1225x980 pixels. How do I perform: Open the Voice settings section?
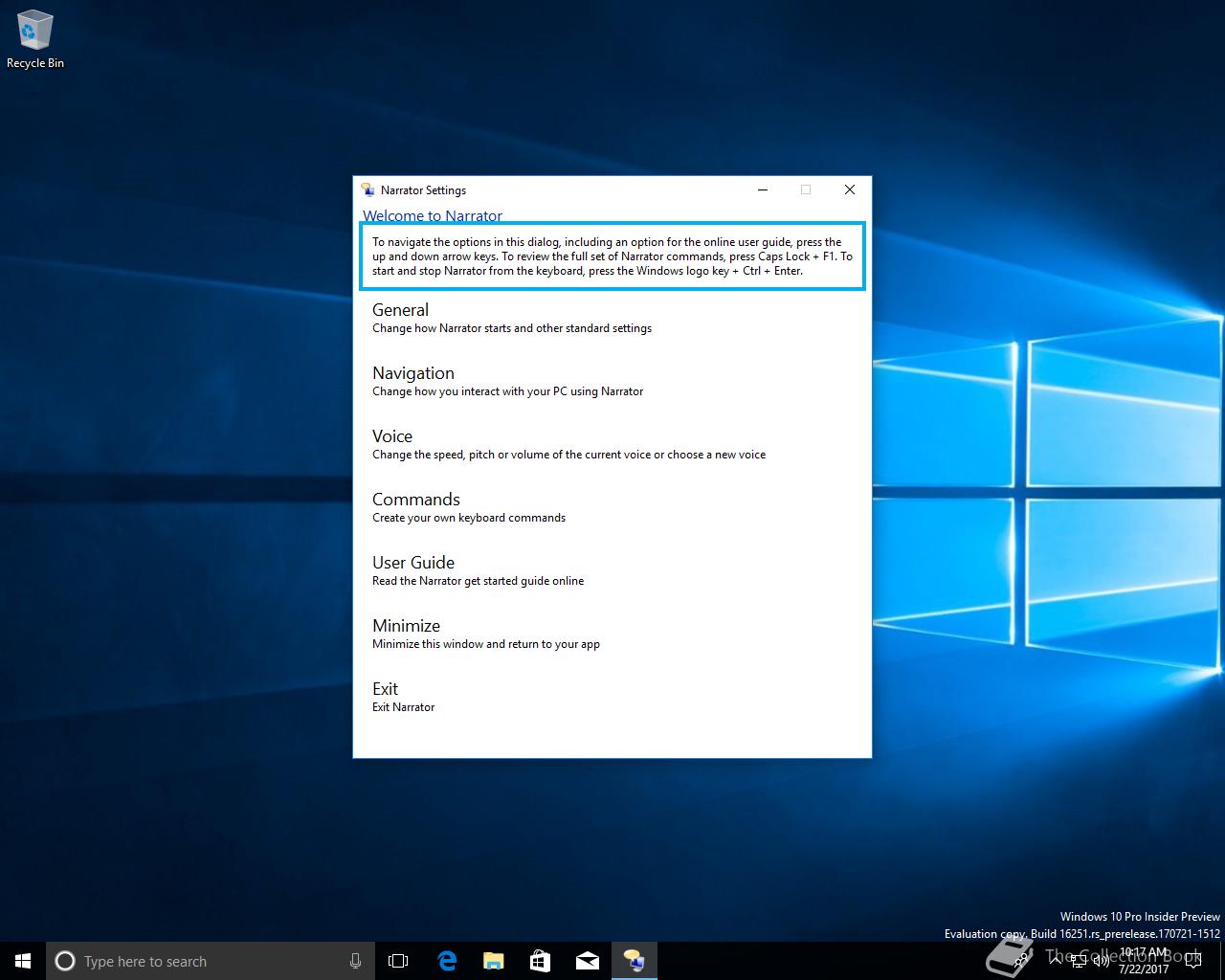point(568,444)
